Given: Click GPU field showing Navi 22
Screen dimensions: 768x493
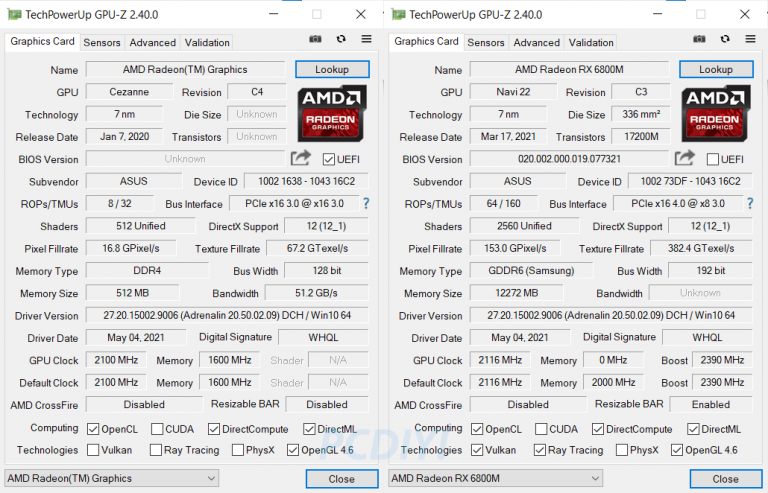Looking at the screenshot, I should point(513,92).
